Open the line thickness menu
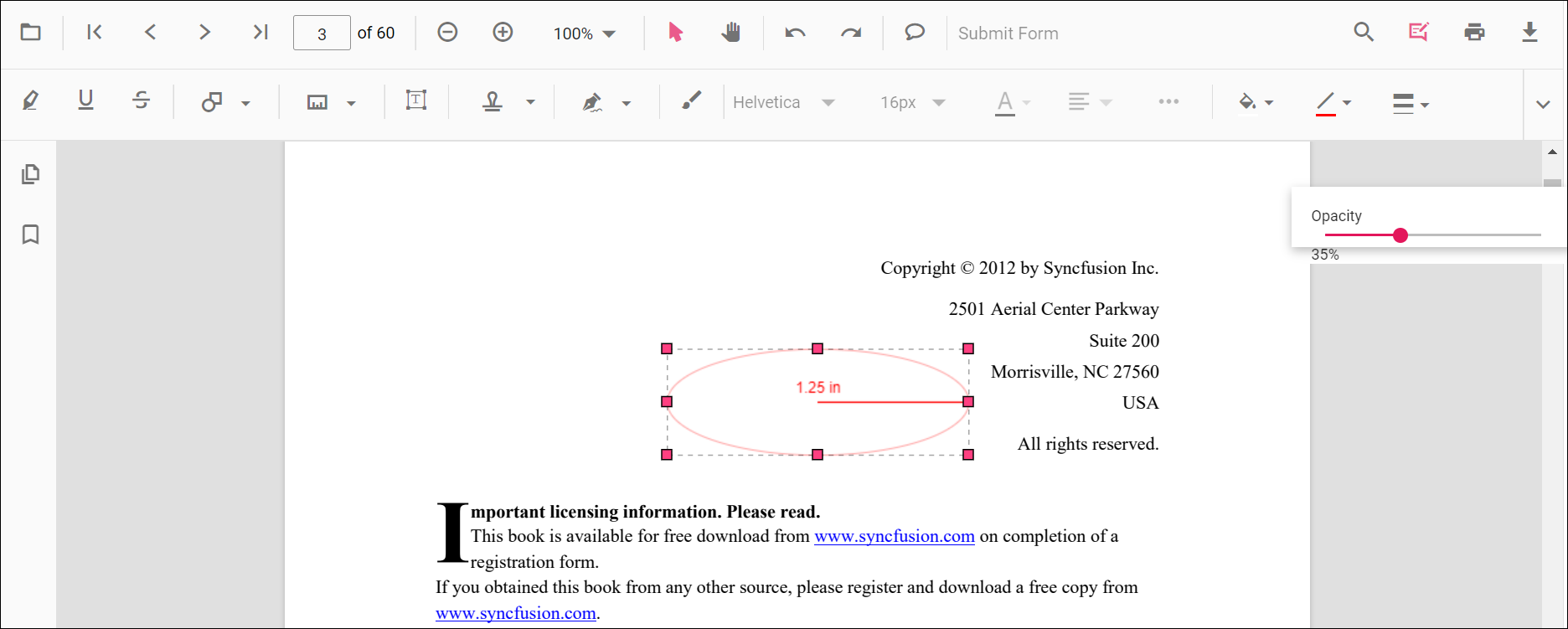The height and width of the screenshot is (629, 1568). point(1411,103)
